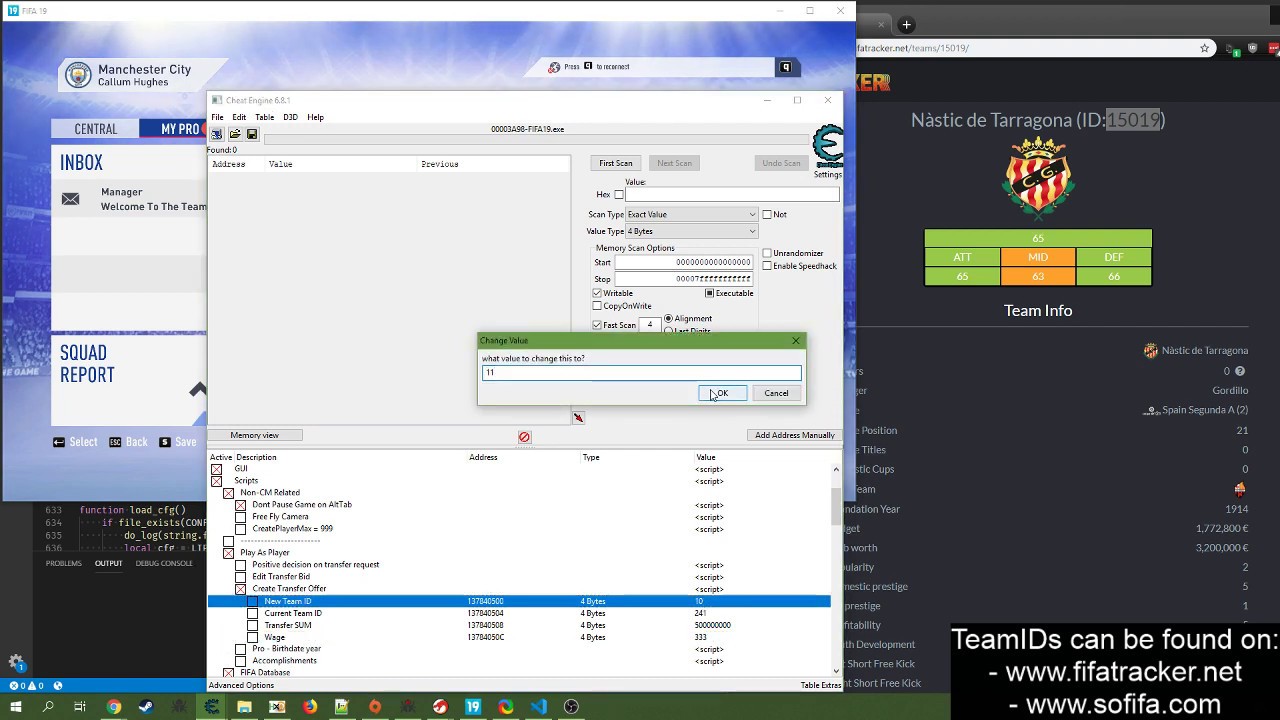Image resolution: width=1280 pixels, height=720 pixels.
Task: Toggle the FIFA Database group box
Action: point(228,673)
